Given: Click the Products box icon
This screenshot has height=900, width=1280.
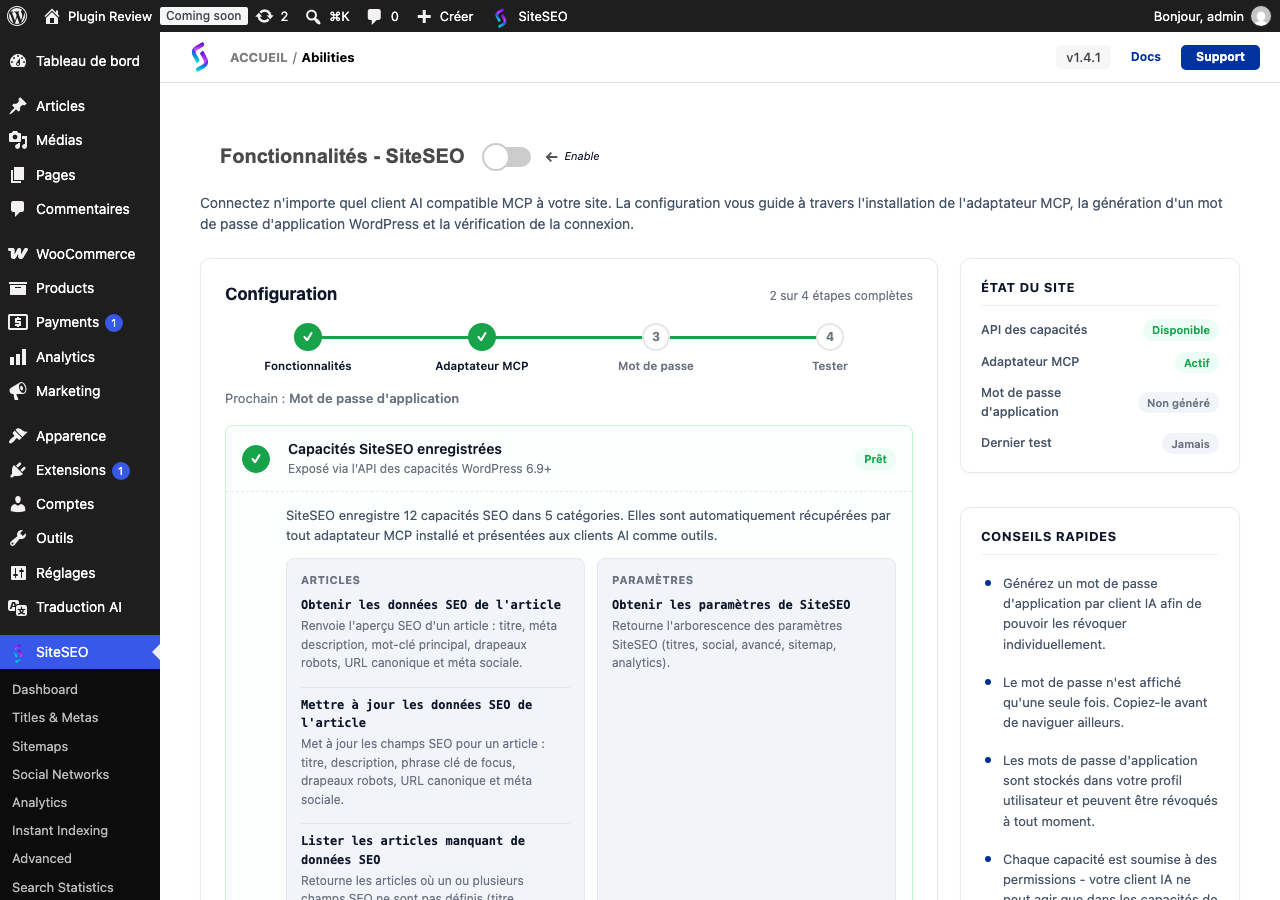Looking at the screenshot, I should point(18,288).
